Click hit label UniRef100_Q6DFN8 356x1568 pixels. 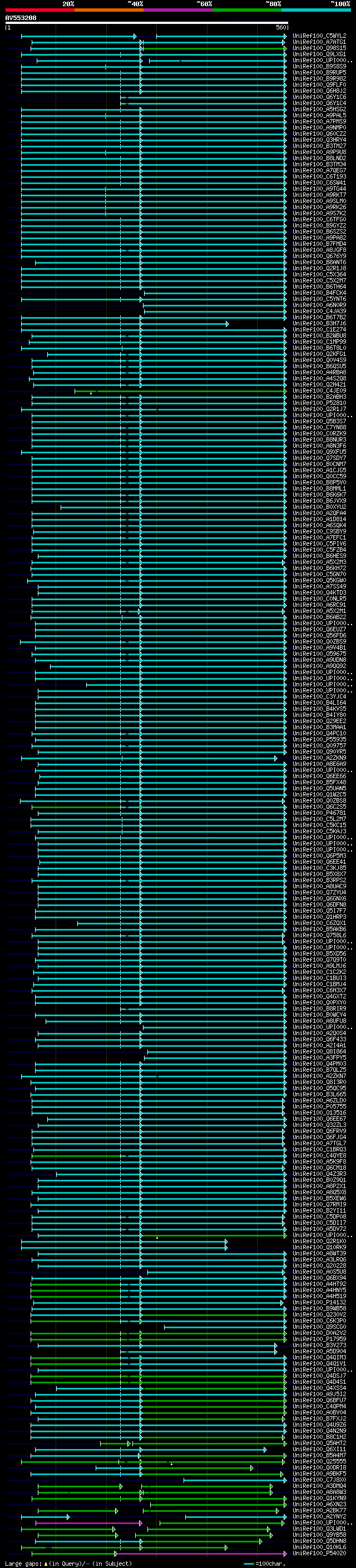coord(319,904)
